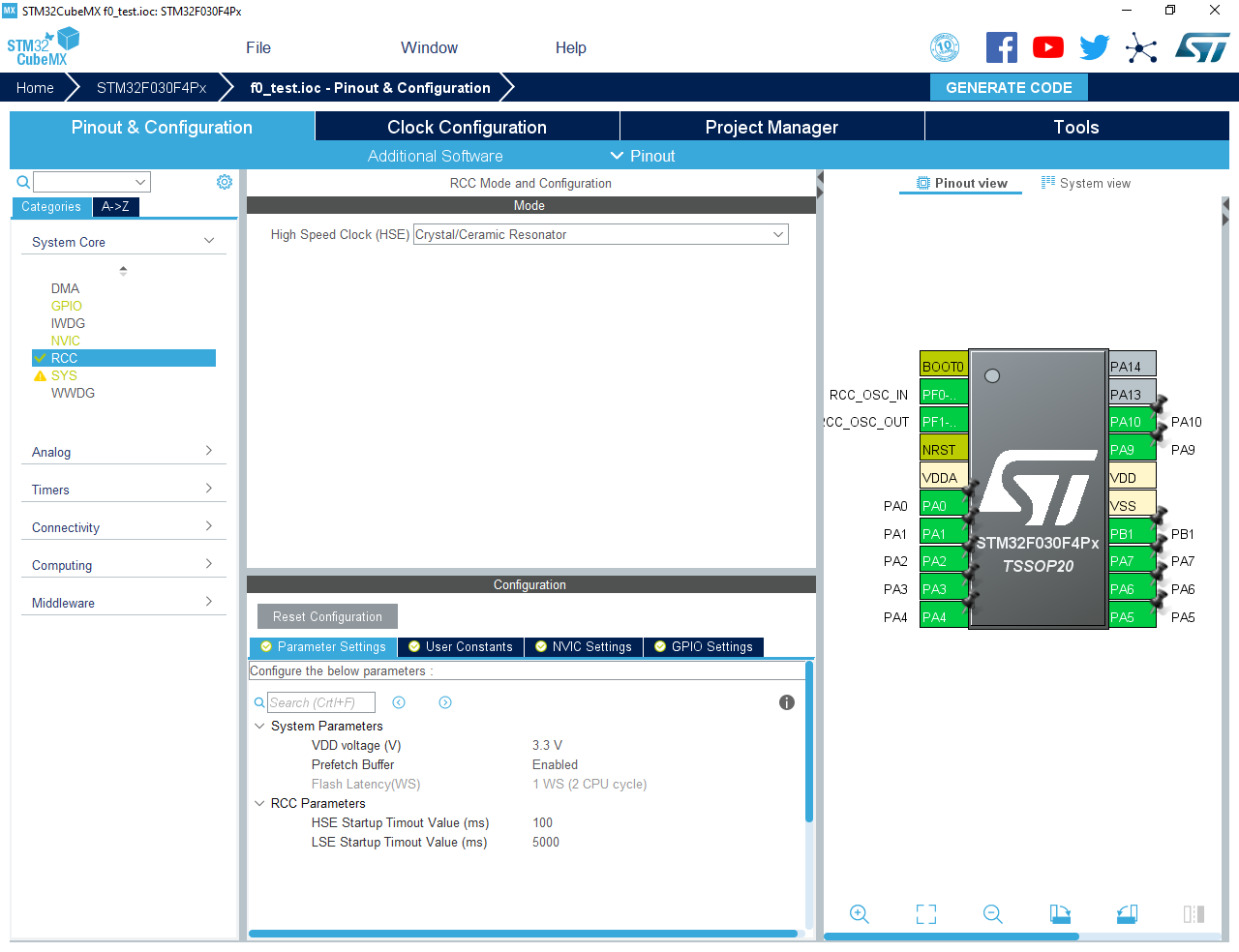
Task: Click the category search magnifier icon
Action: tap(23, 182)
